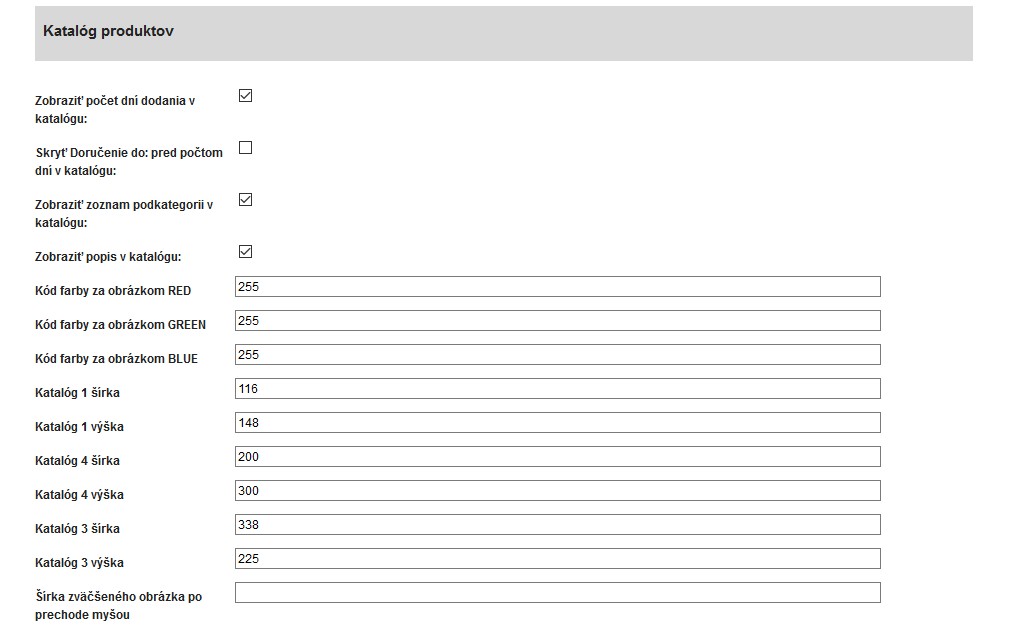Click the 'Kód farby za obrázkom RED' label
This screenshot has width=1015, height=631.
click(113, 291)
